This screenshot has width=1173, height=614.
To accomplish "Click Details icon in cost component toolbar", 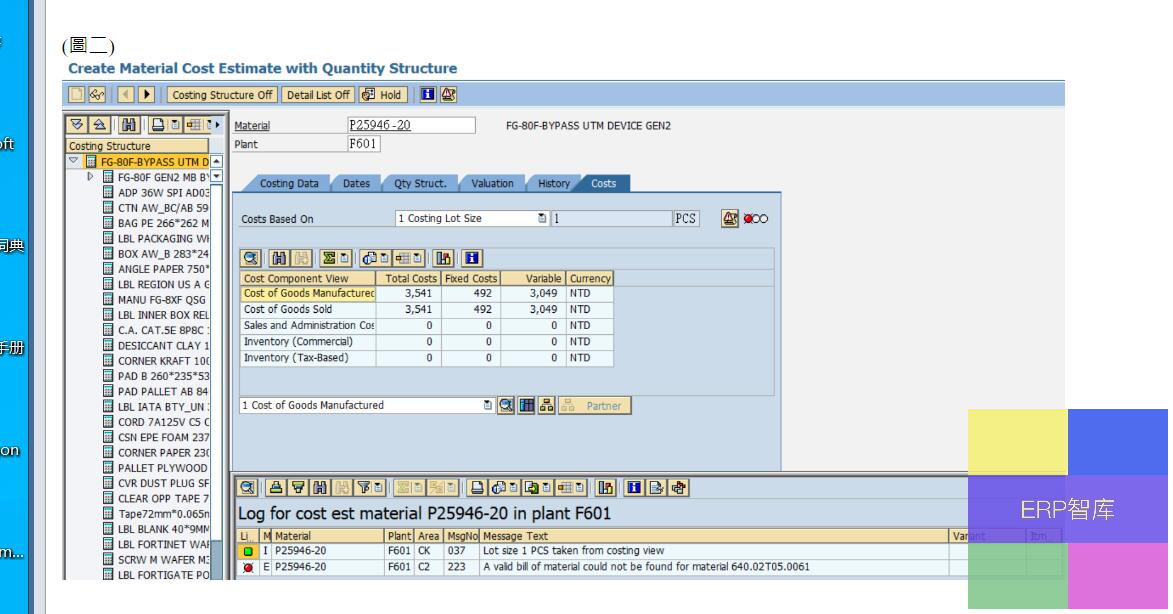I will pos(251,258).
